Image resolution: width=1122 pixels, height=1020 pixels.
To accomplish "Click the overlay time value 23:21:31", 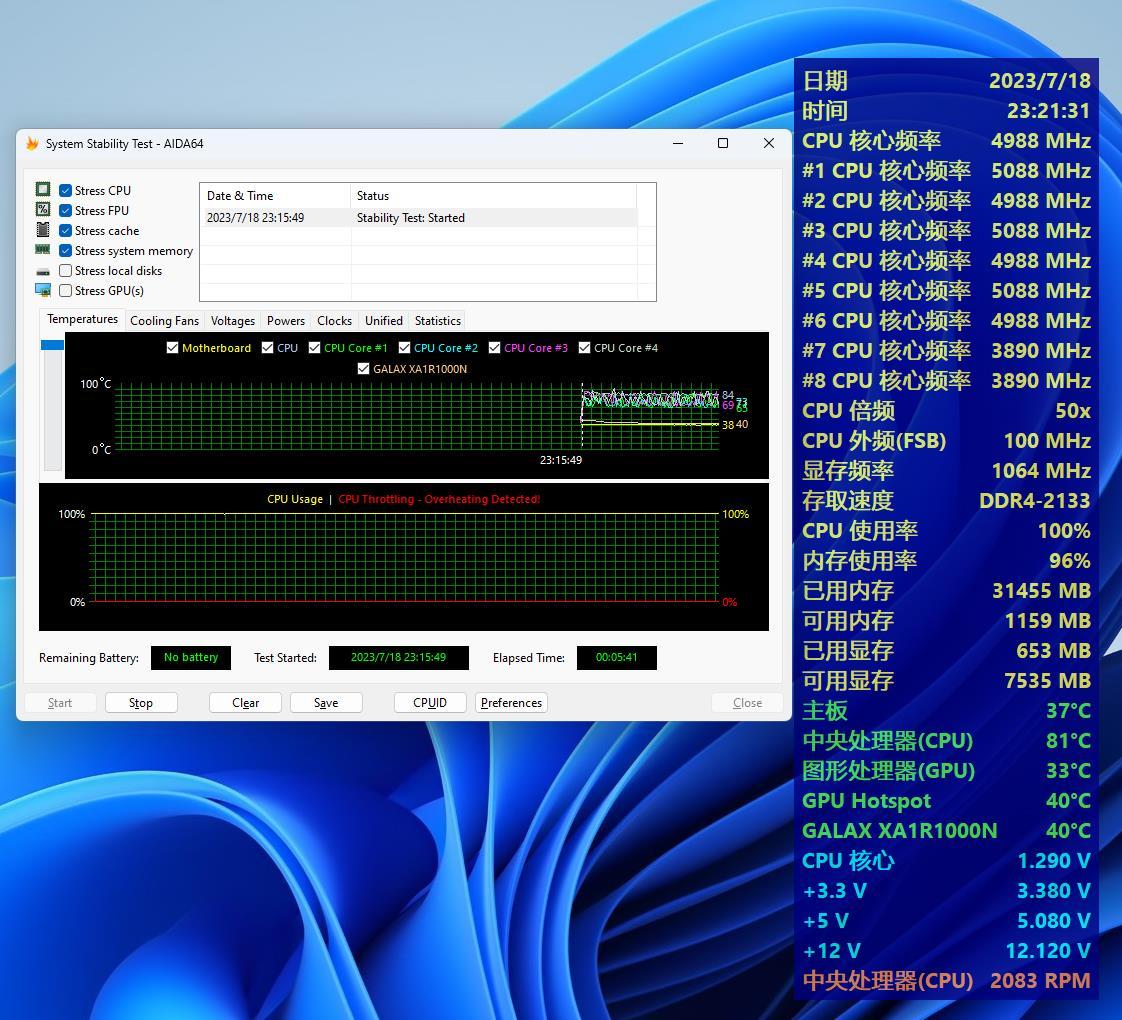I will coord(1048,111).
